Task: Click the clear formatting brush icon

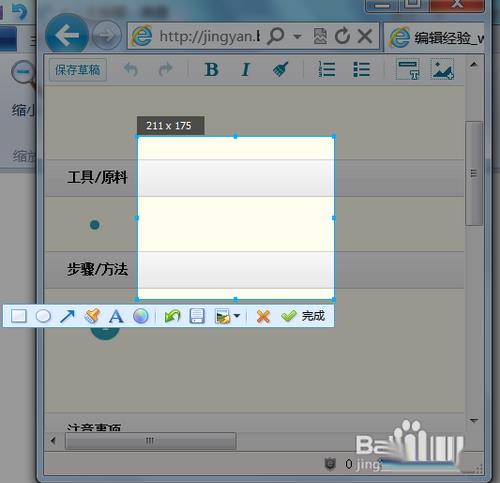Action: (280, 69)
